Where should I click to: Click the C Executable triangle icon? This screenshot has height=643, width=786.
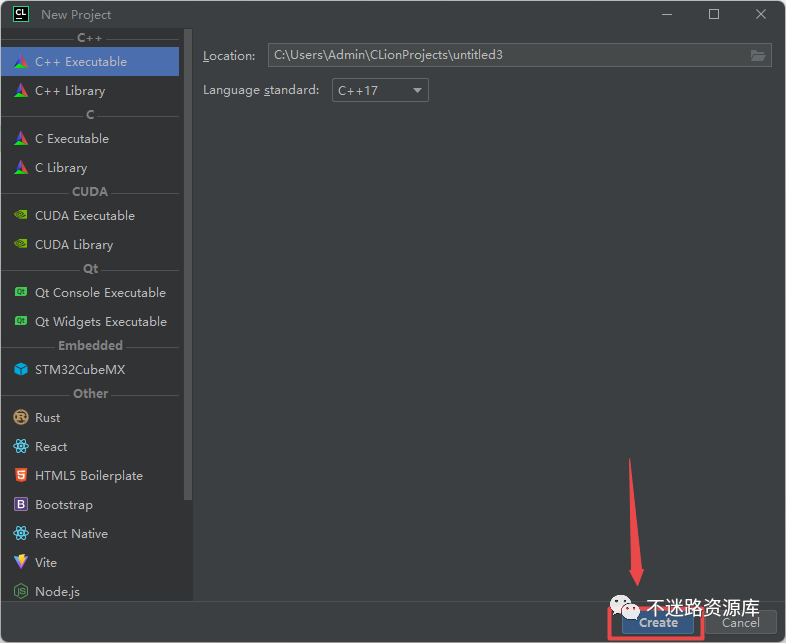click(21, 138)
